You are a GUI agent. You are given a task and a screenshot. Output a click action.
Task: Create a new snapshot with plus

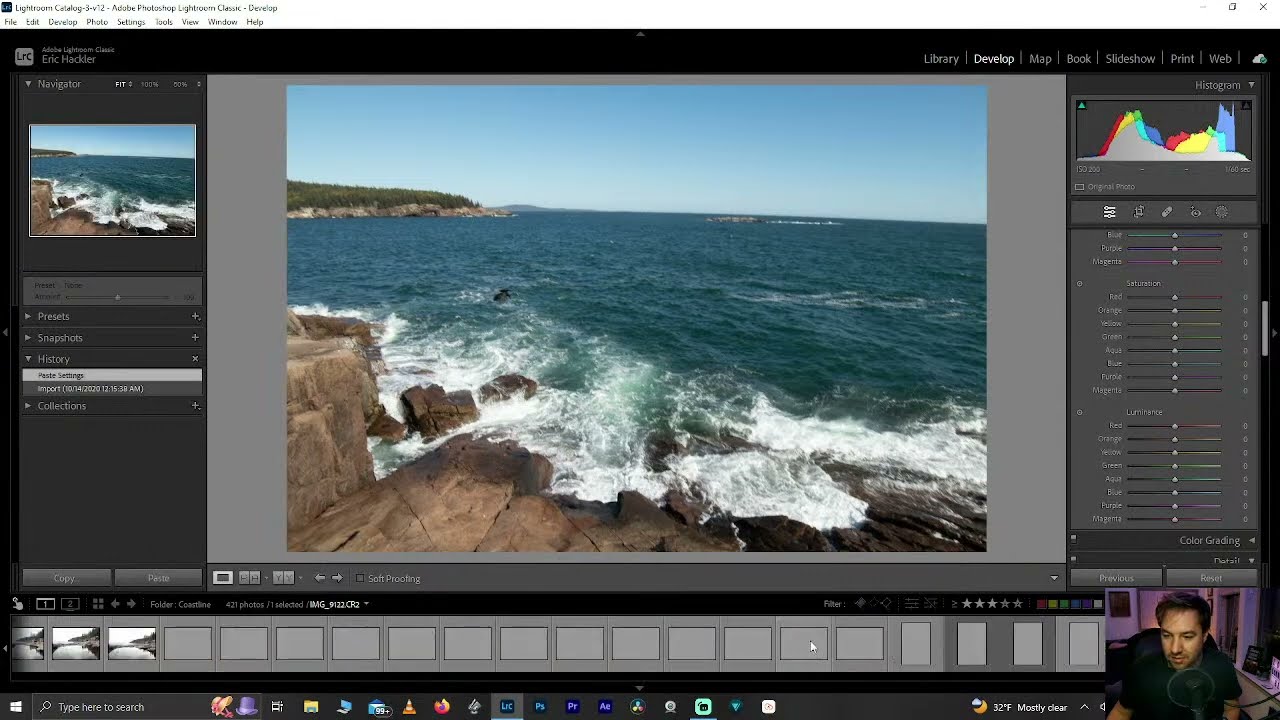coord(195,337)
